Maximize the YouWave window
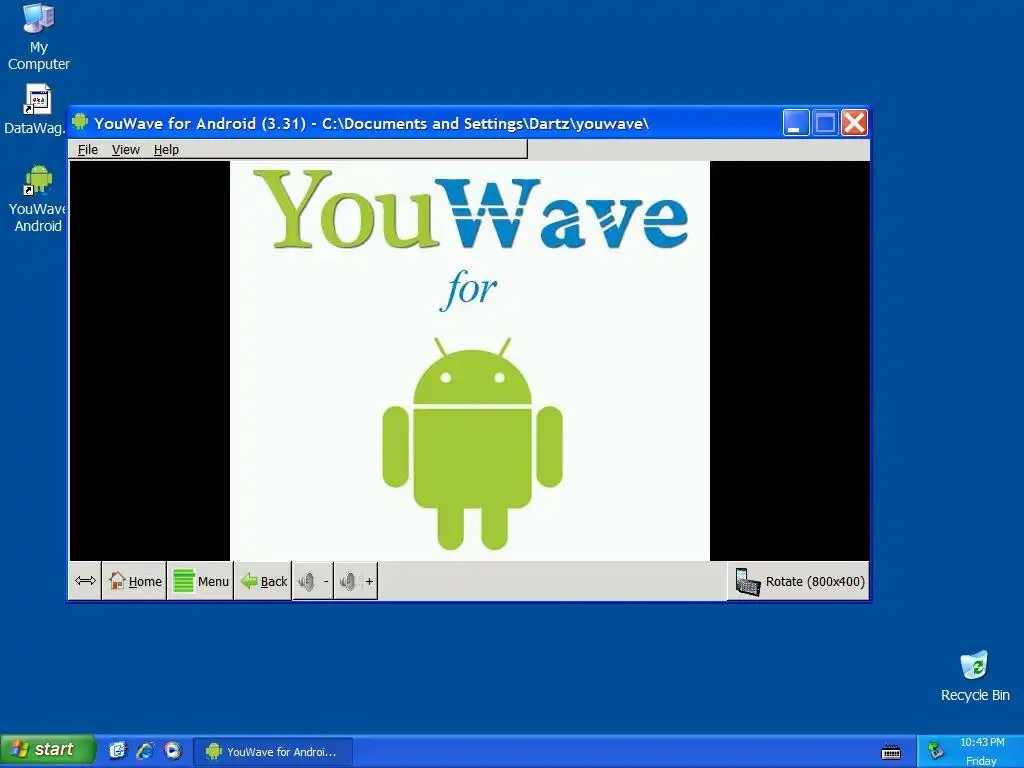Viewport: 1024px width, 768px height. [x=825, y=122]
